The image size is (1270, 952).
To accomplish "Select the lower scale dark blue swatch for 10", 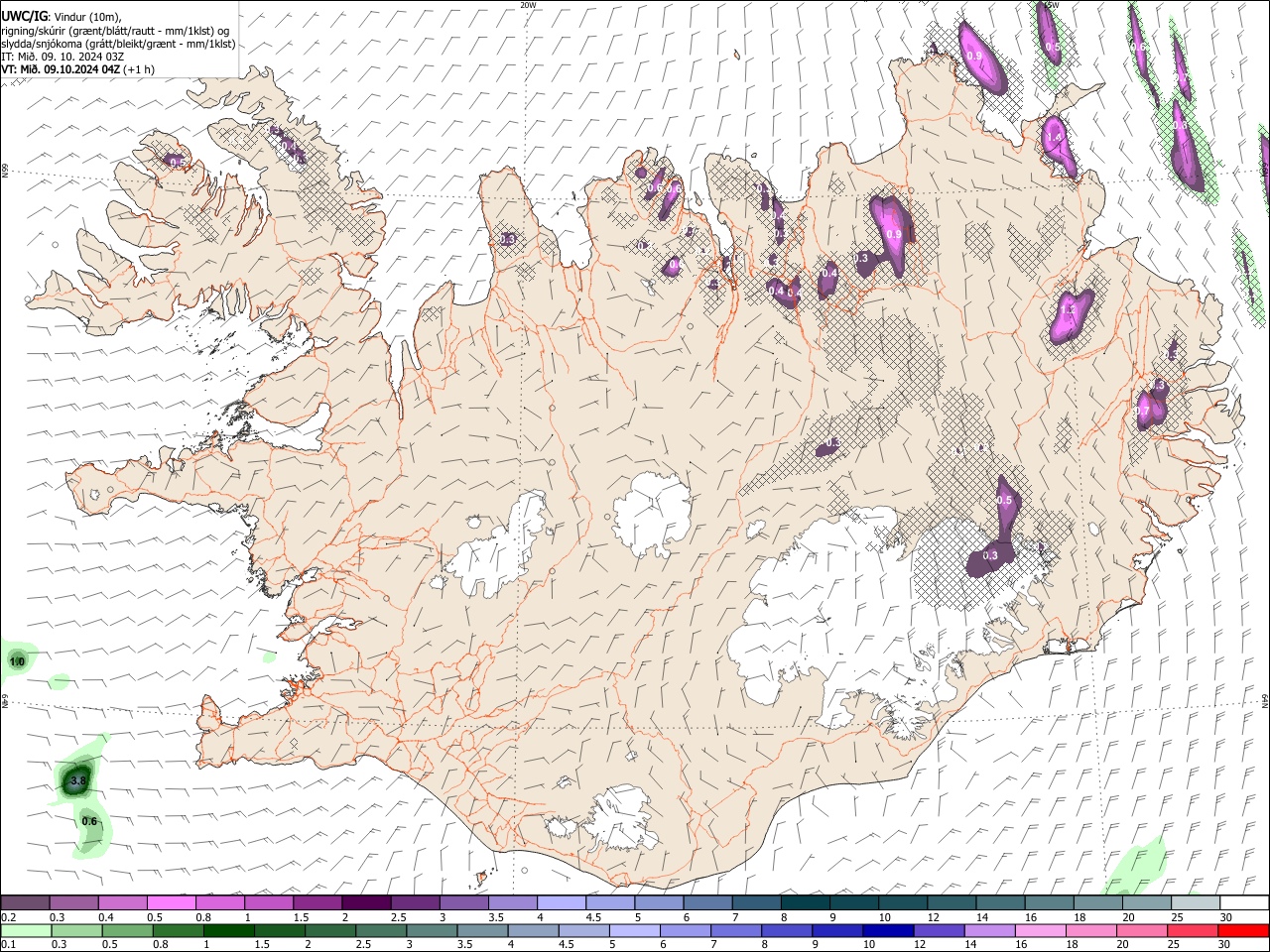I will click(887, 931).
